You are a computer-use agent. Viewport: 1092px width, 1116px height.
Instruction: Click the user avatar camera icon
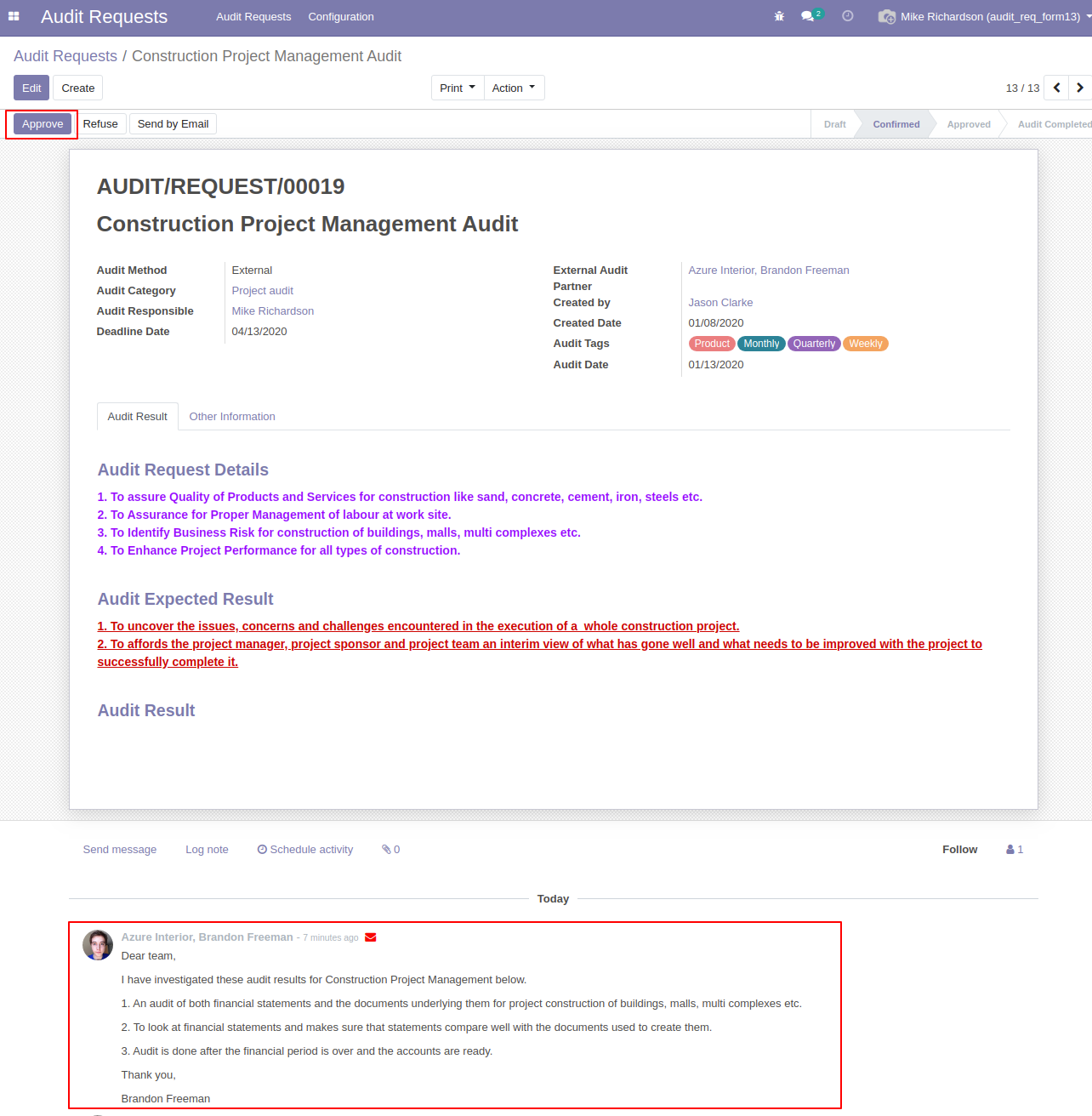(x=887, y=17)
